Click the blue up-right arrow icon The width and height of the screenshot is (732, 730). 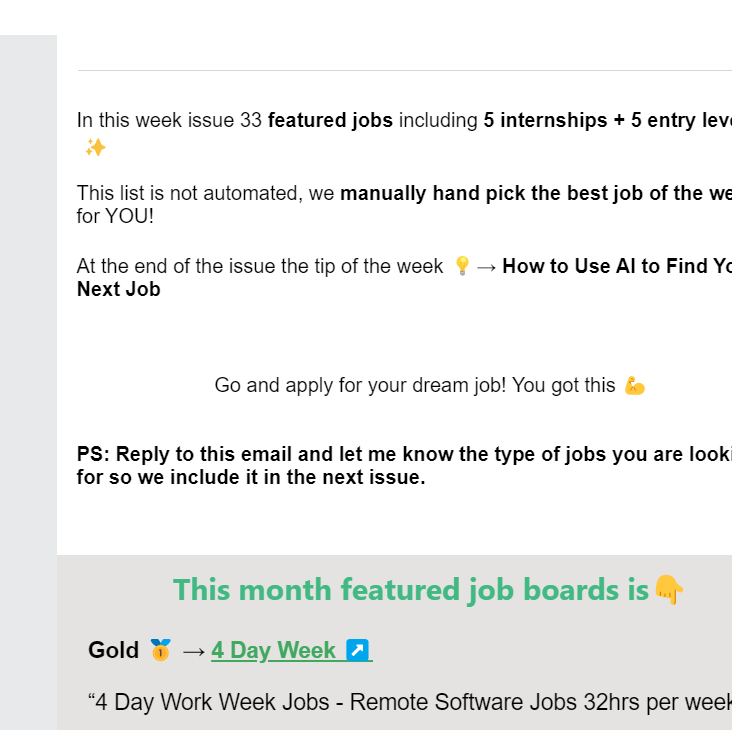click(x=358, y=650)
